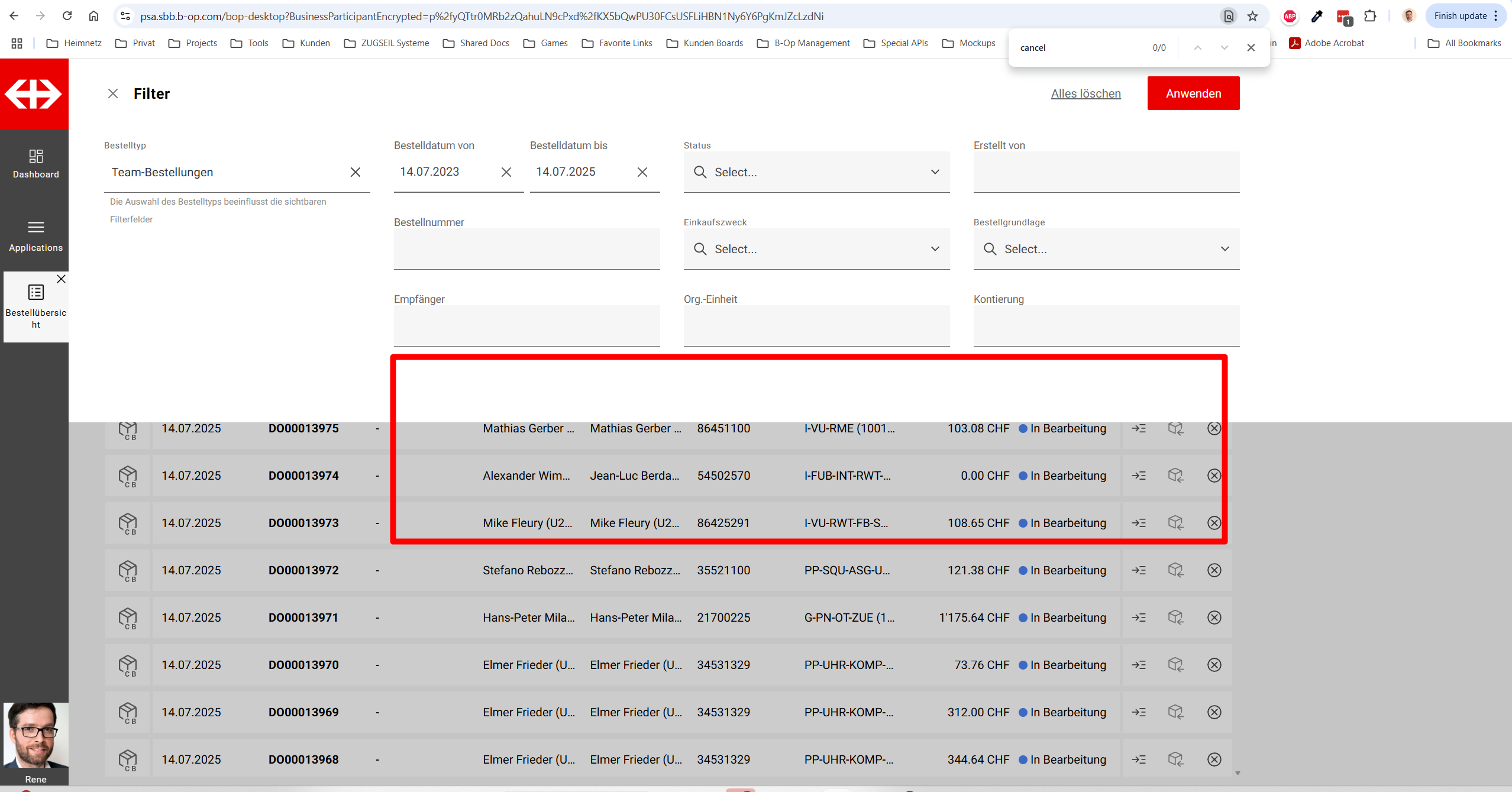
Task: Click the Bestellnummer input field
Action: [x=526, y=249]
